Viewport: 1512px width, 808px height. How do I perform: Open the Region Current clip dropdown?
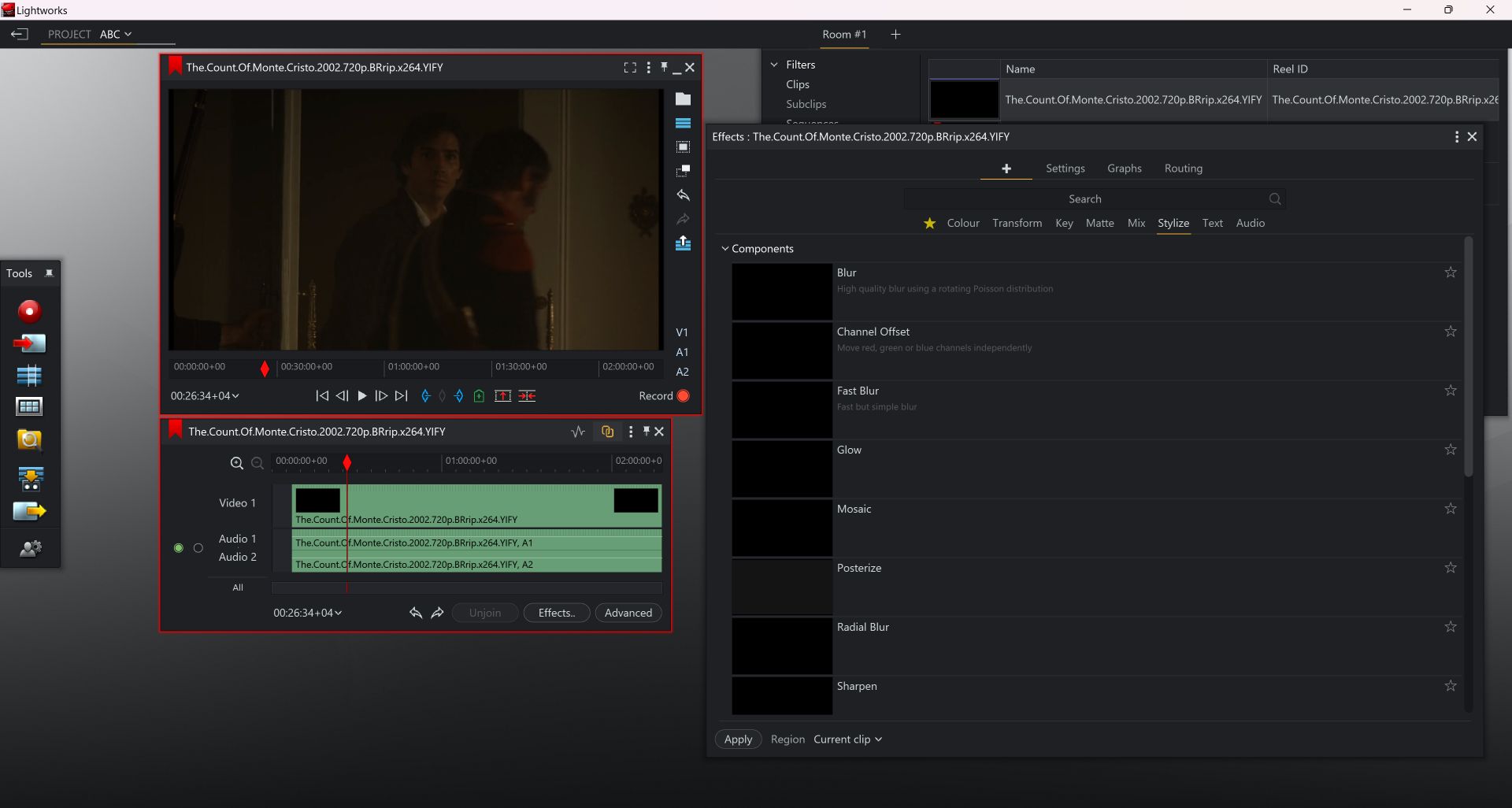coord(847,739)
